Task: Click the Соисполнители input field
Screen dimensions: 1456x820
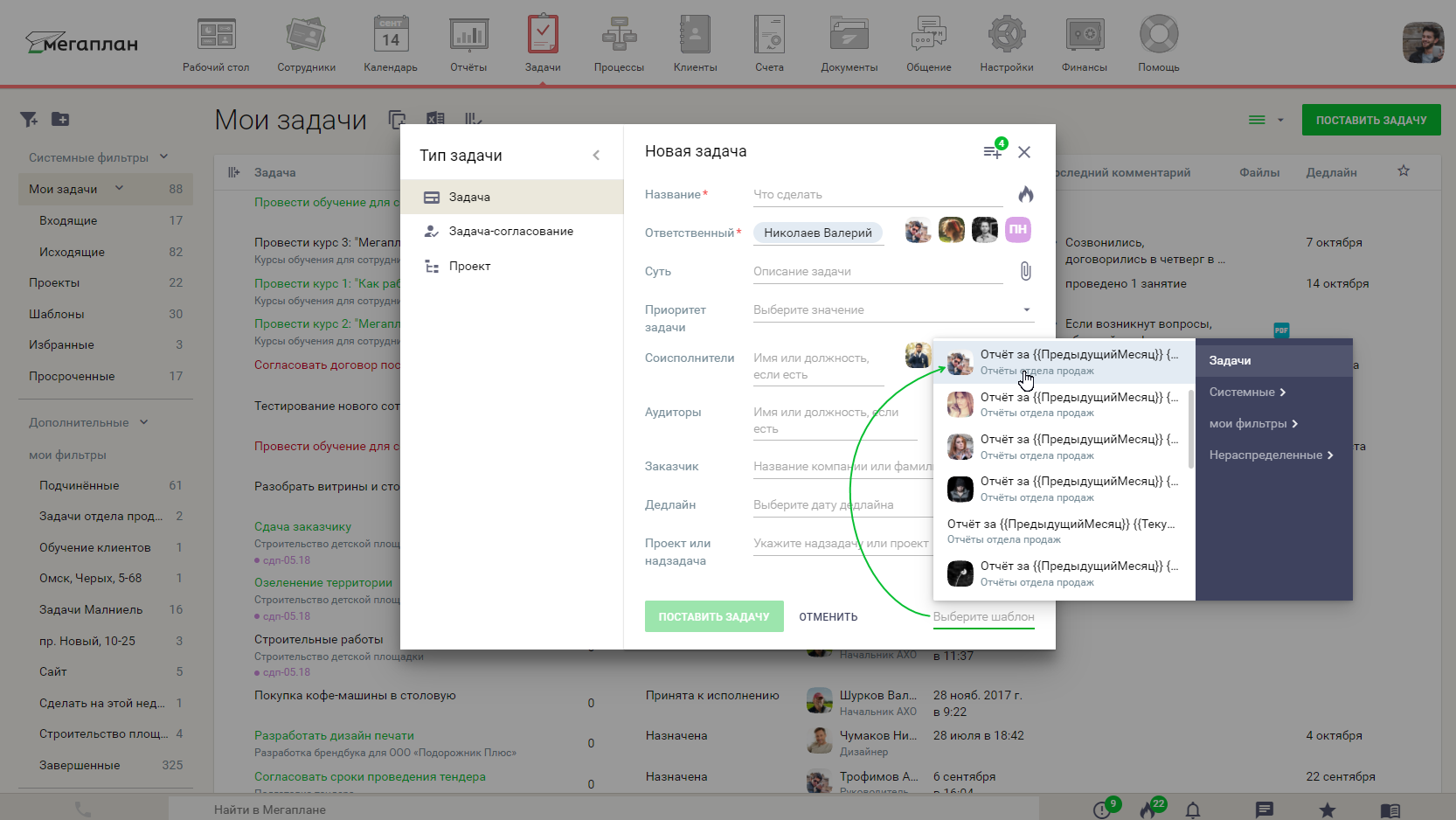Action: coord(819,366)
